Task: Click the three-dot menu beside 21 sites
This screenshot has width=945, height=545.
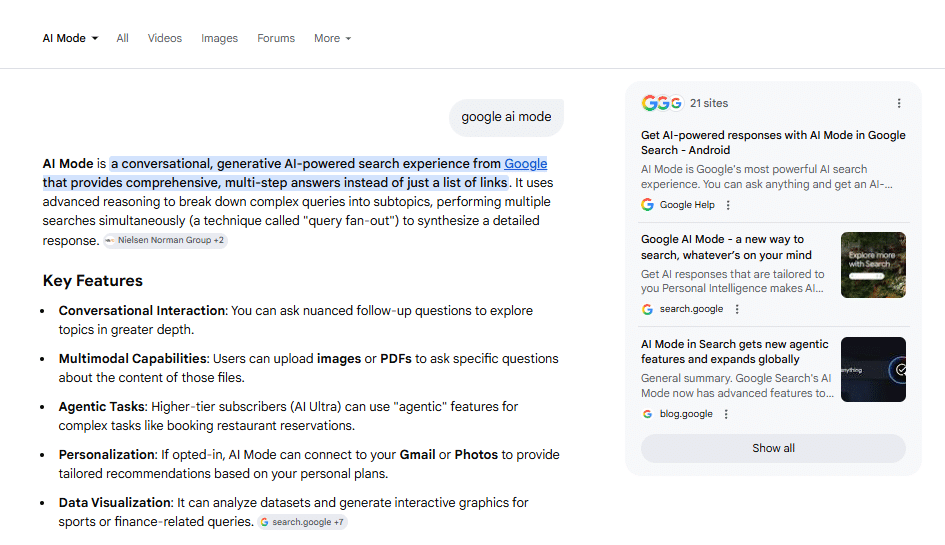Action: click(899, 103)
